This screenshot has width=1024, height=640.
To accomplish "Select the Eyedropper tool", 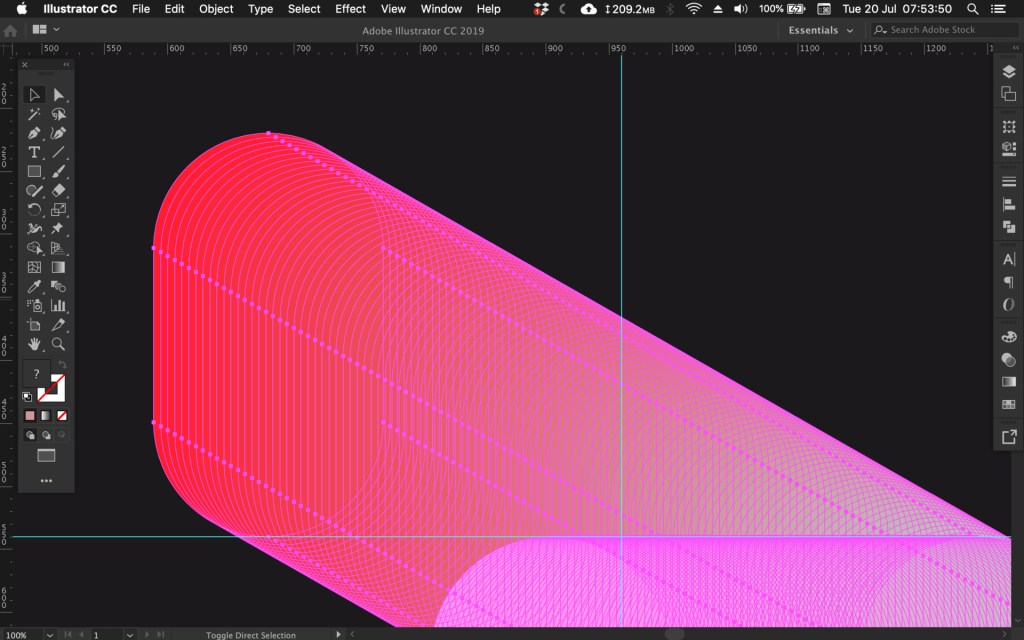I will click(x=34, y=286).
